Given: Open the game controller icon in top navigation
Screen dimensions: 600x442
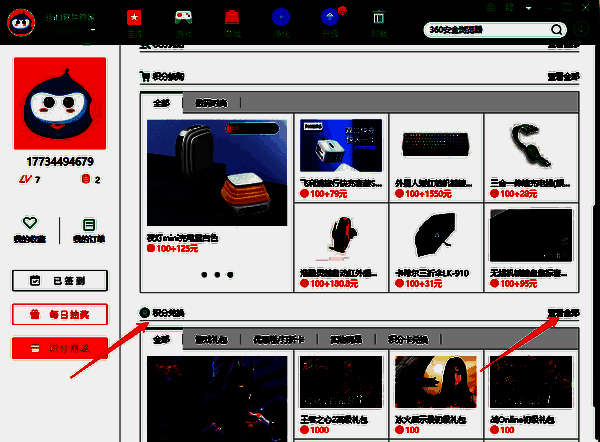Looking at the screenshot, I should point(184,18).
